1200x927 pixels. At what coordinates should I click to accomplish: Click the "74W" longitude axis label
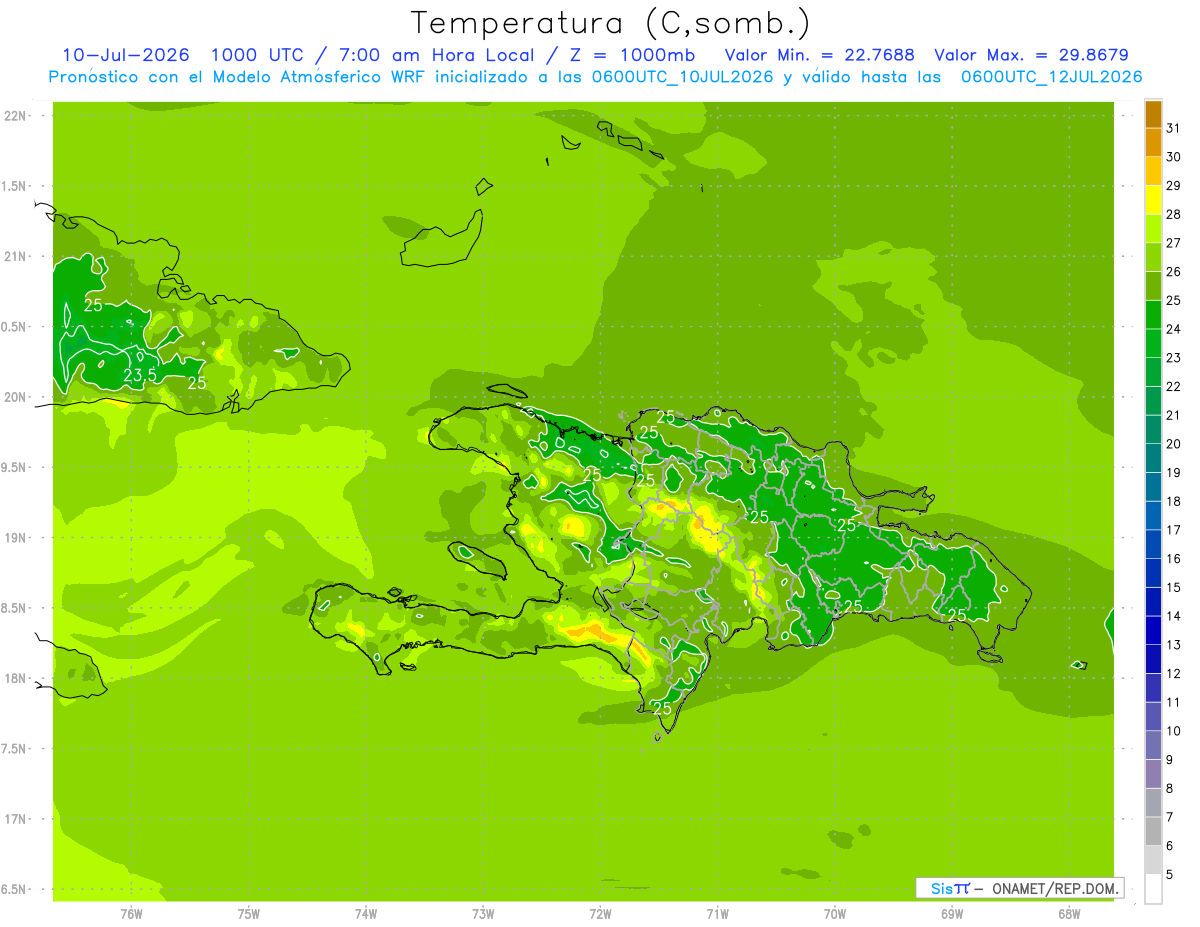(x=366, y=913)
